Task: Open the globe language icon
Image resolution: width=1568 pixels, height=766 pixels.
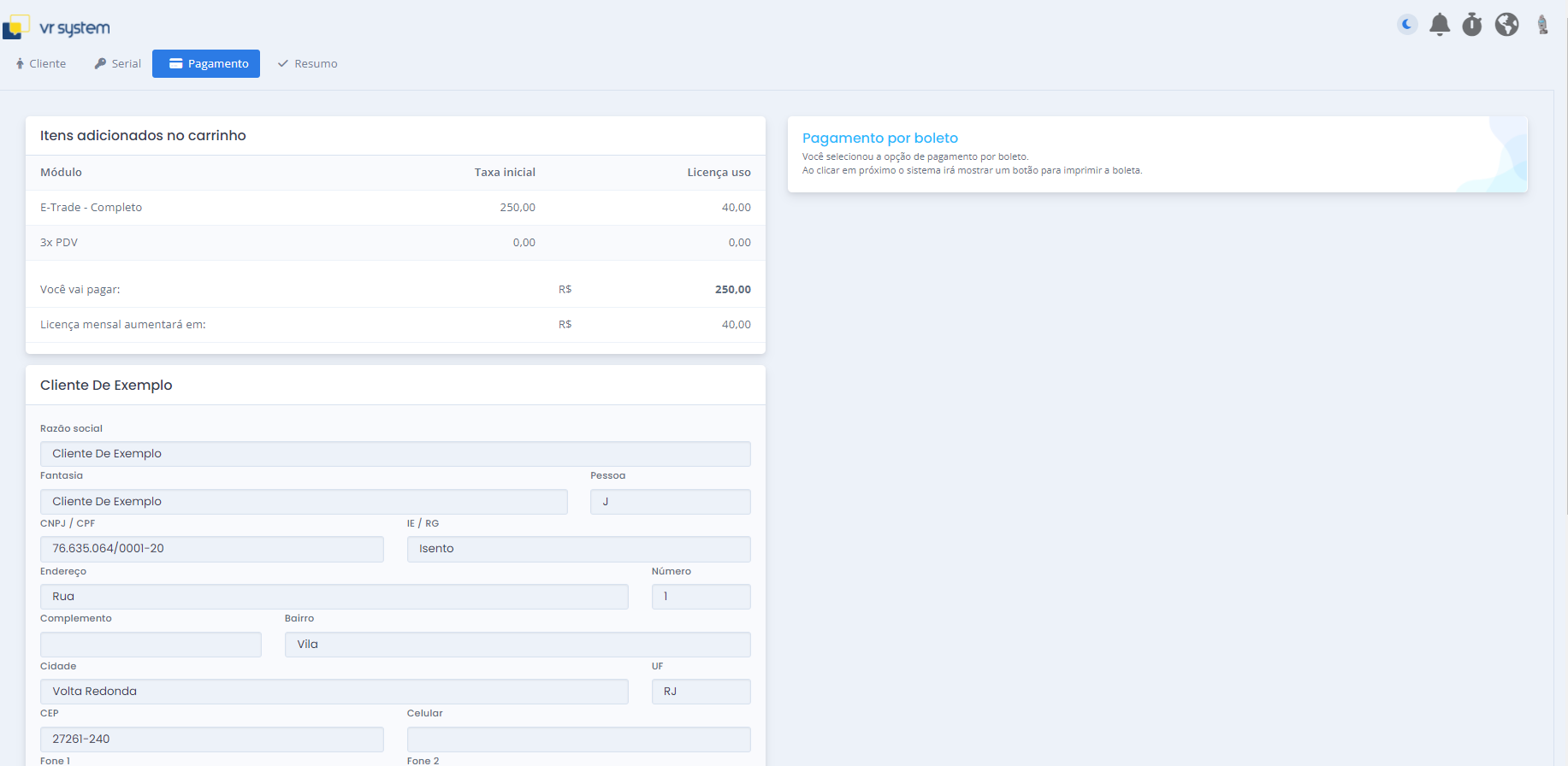Action: (1506, 25)
